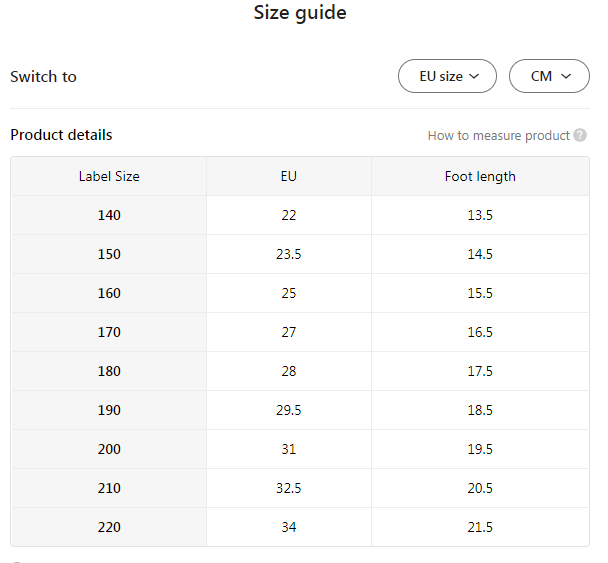Click the label size 200 cell

click(x=109, y=449)
